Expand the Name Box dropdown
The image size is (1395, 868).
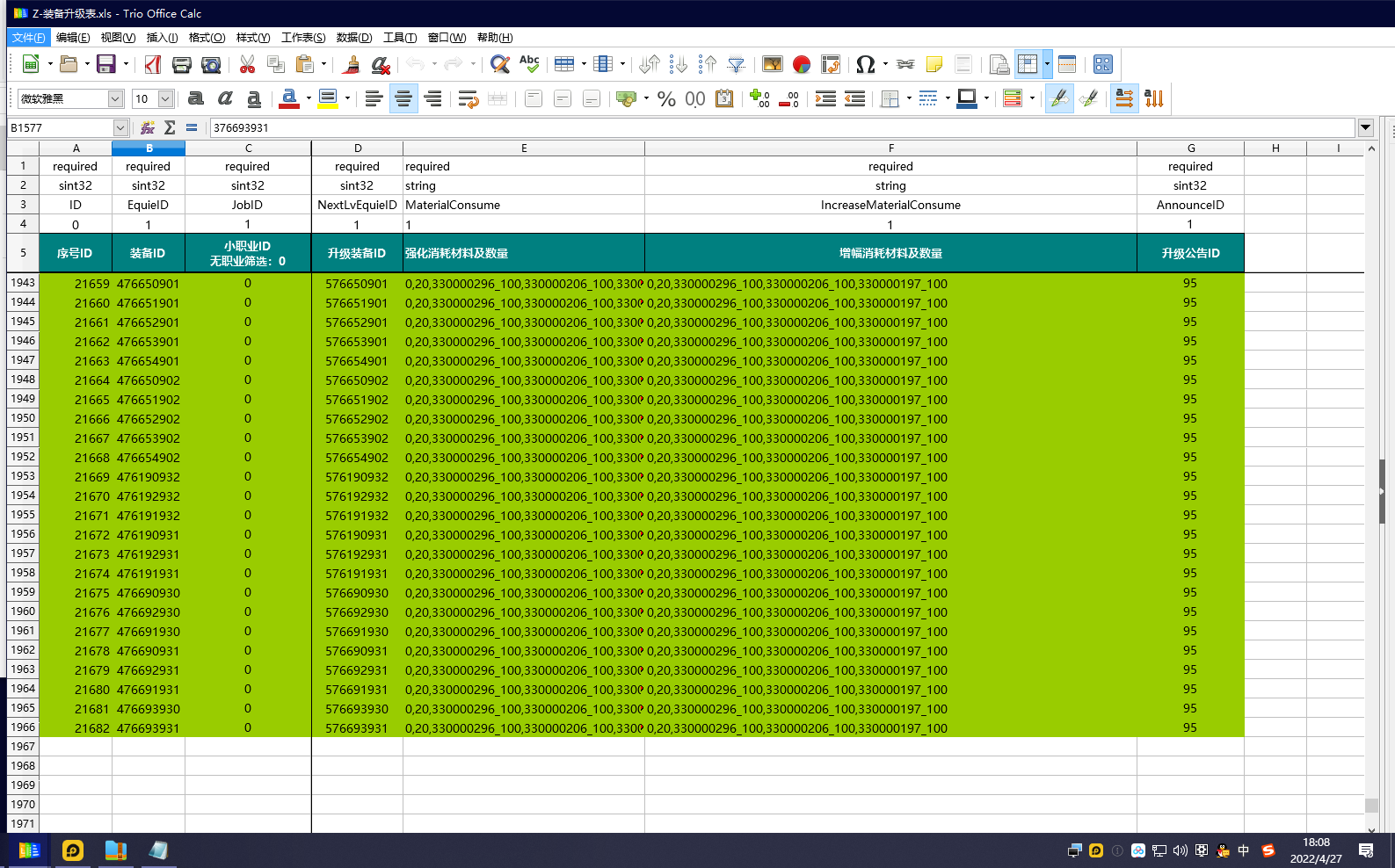click(x=120, y=128)
